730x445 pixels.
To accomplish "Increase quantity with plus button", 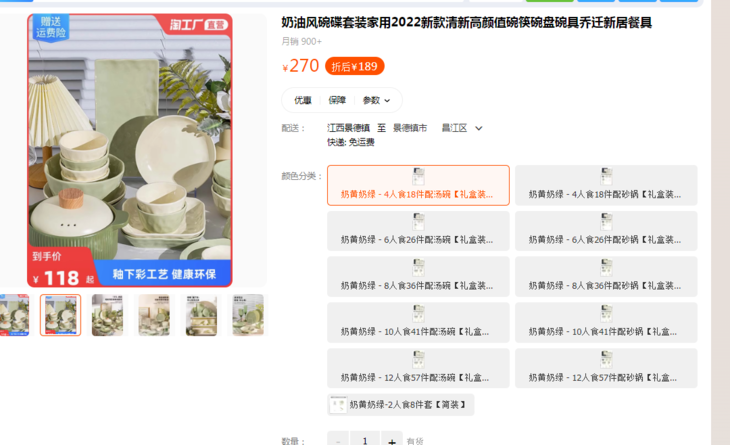I will click(392, 440).
